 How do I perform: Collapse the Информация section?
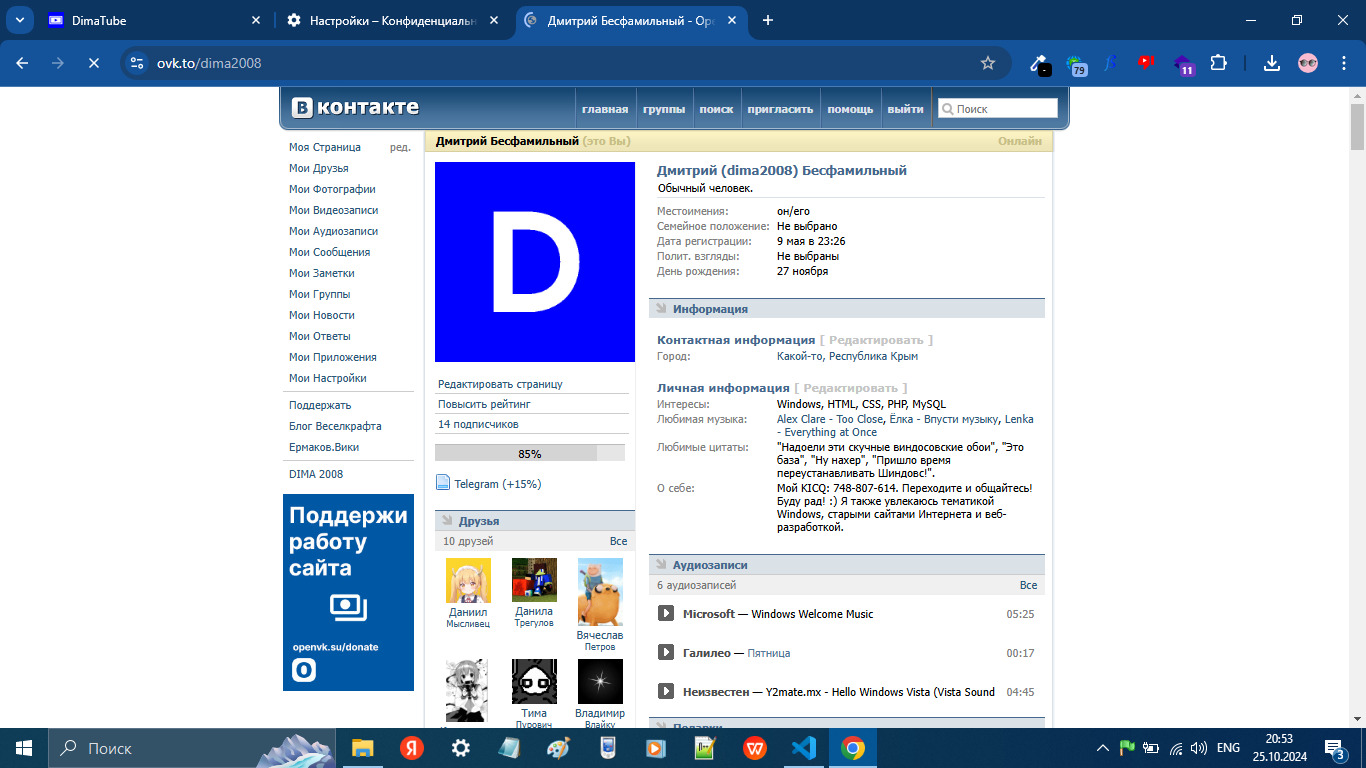pyautogui.click(x=661, y=309)
